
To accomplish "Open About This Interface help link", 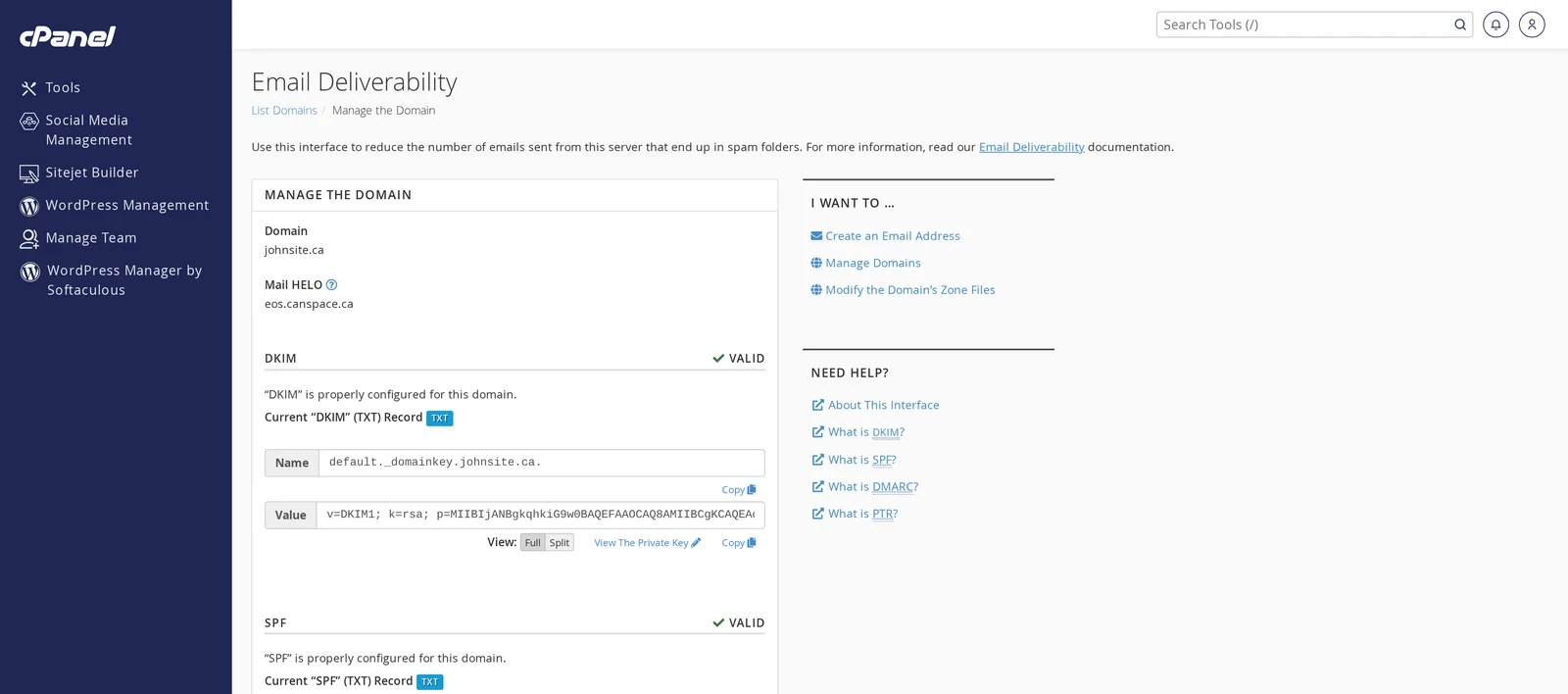I will point(884,405).
